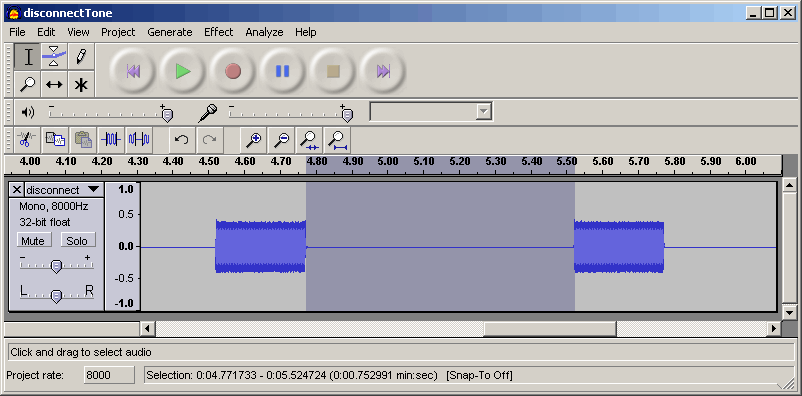Click the Fit selection in window icon
The height and width of the screenshot is (396, 802).
[309, 140]
